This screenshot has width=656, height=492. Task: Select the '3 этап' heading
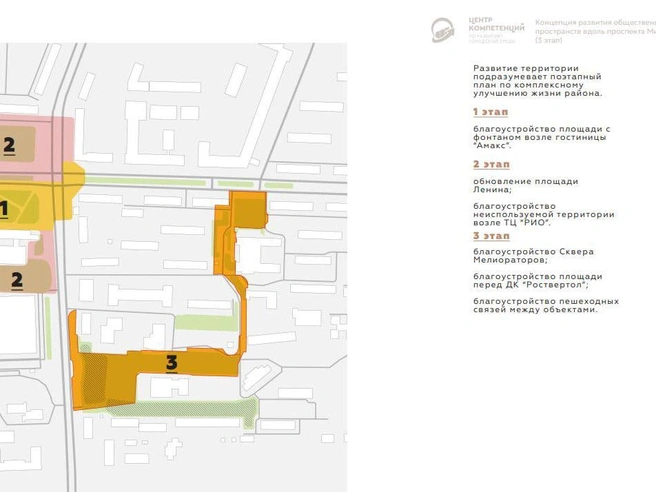[x=492, y=236]
